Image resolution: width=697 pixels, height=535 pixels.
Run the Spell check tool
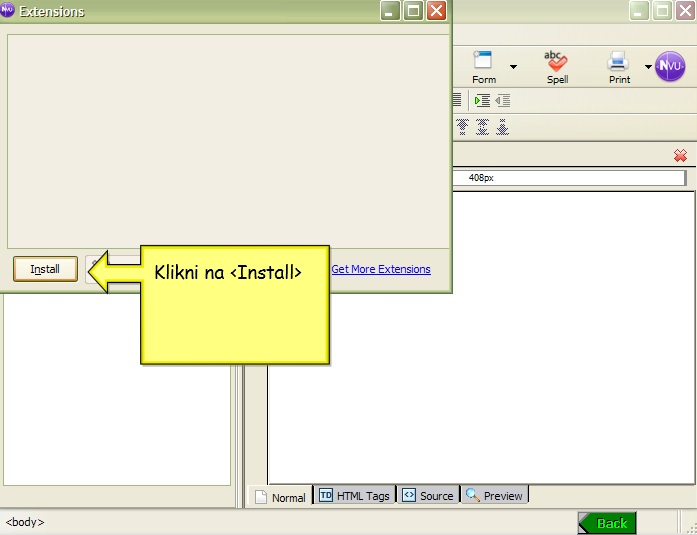pos(557,66)
